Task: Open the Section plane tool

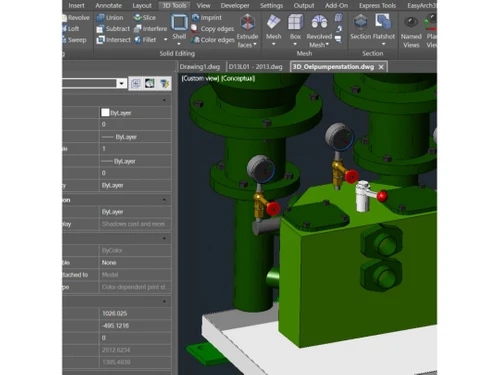Action: click(x=361, y=22)
